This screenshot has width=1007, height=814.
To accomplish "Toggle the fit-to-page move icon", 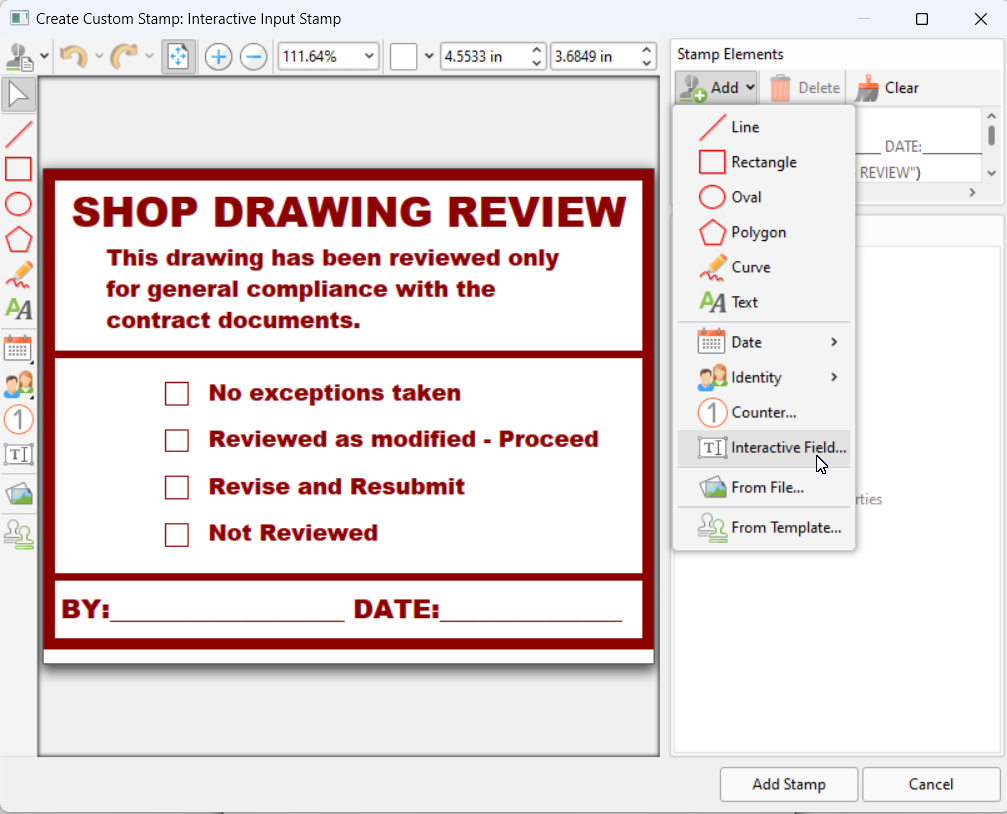I will coord(178,57).
